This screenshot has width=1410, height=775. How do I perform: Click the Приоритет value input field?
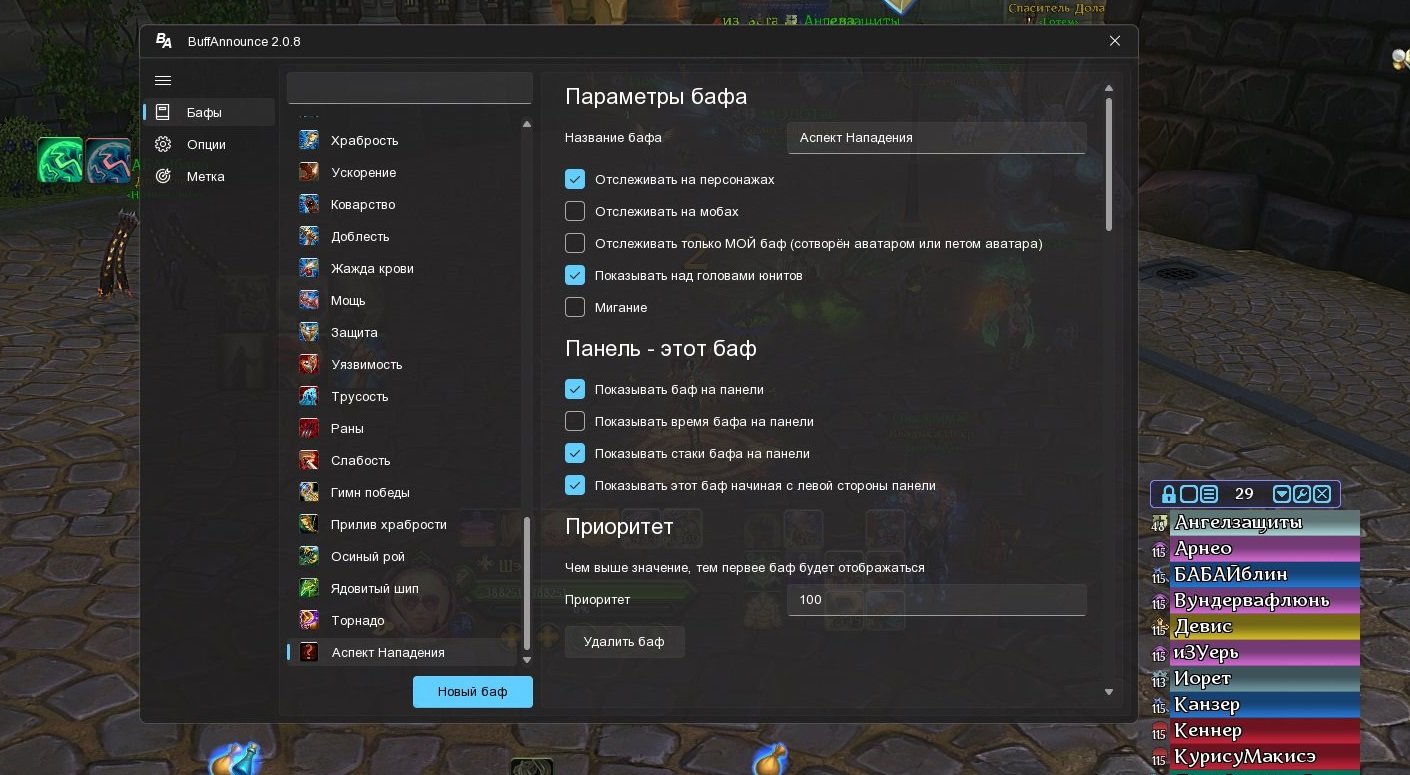click(937, 600)
